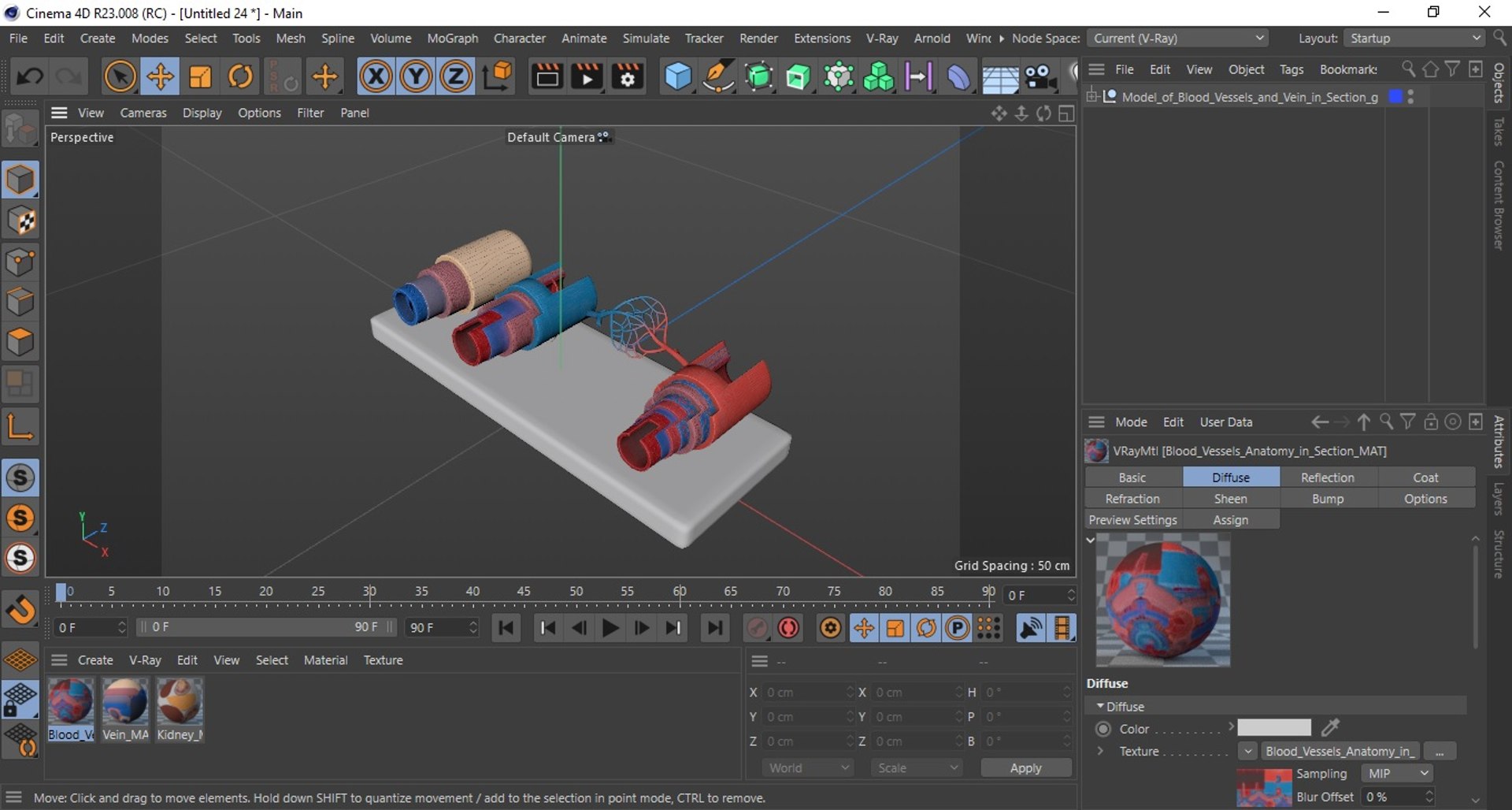Select the Live Selection tool
The image size is (1512, 810).
[x=120, y=76]
